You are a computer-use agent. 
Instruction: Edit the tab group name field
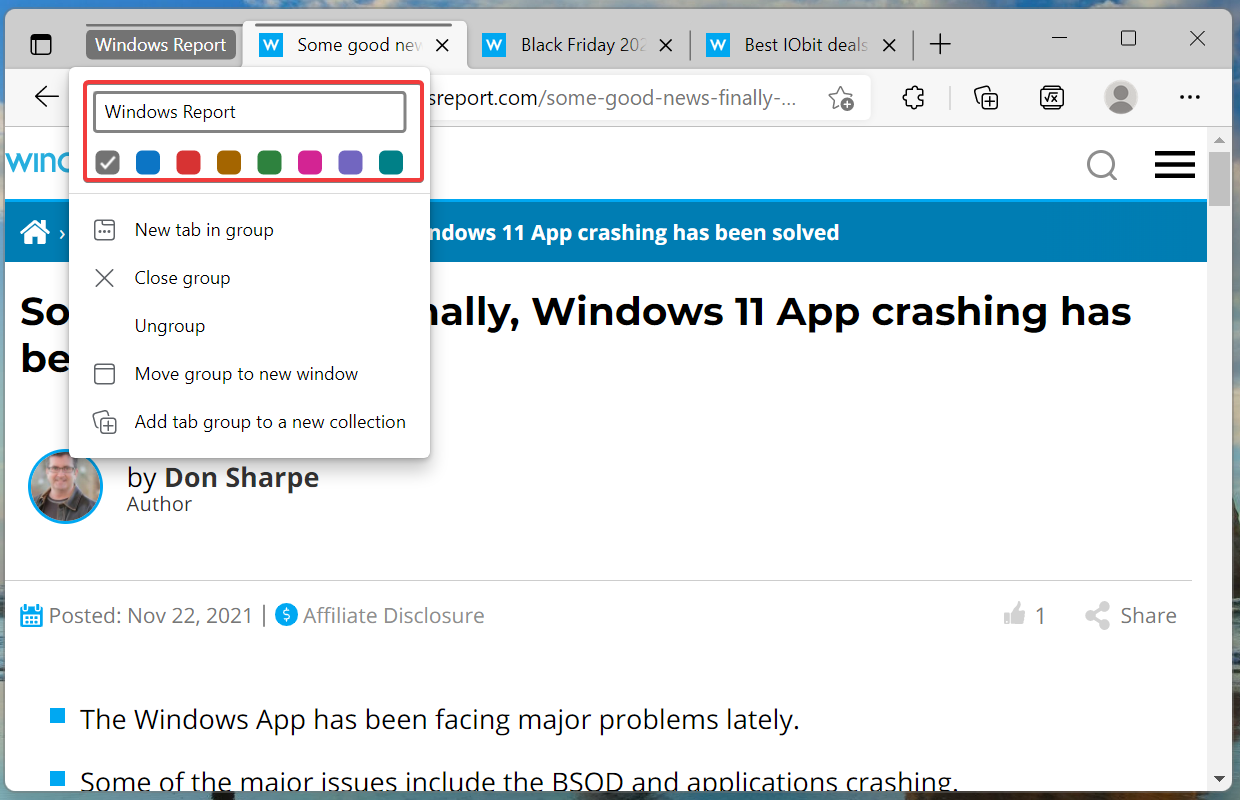pyautogui.click(x=250, y=112)
